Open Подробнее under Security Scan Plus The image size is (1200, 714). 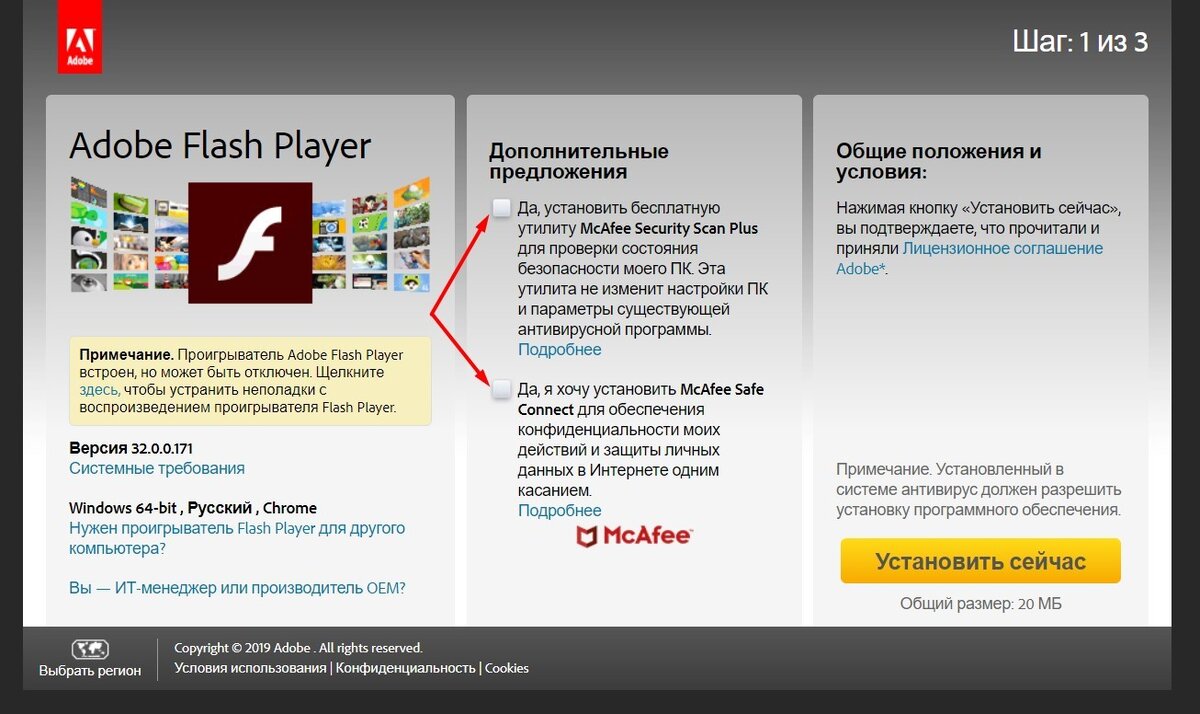pyautogui.click(x=560, y=349)
